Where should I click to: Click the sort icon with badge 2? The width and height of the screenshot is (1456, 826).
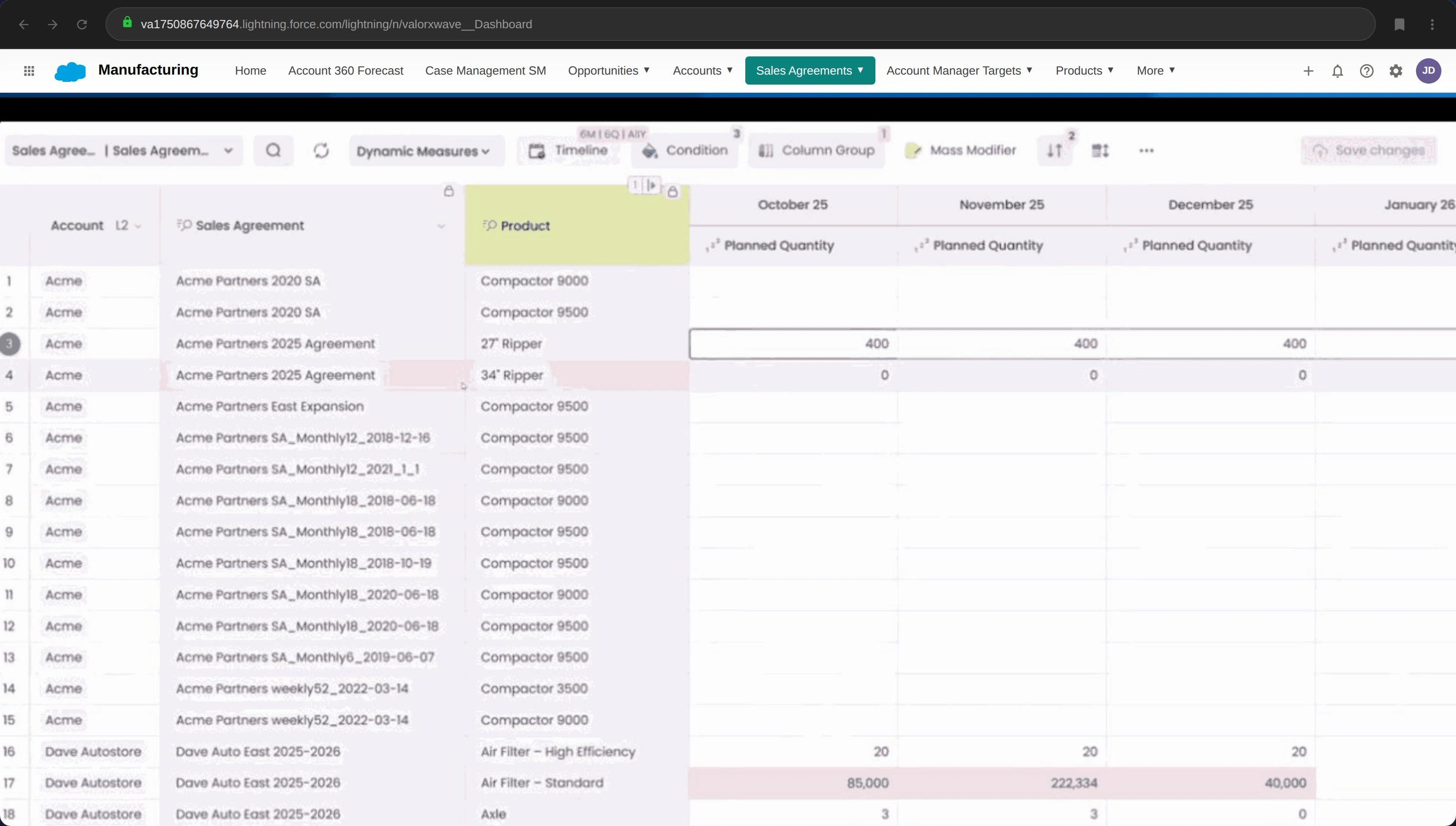coord(1055,151)
